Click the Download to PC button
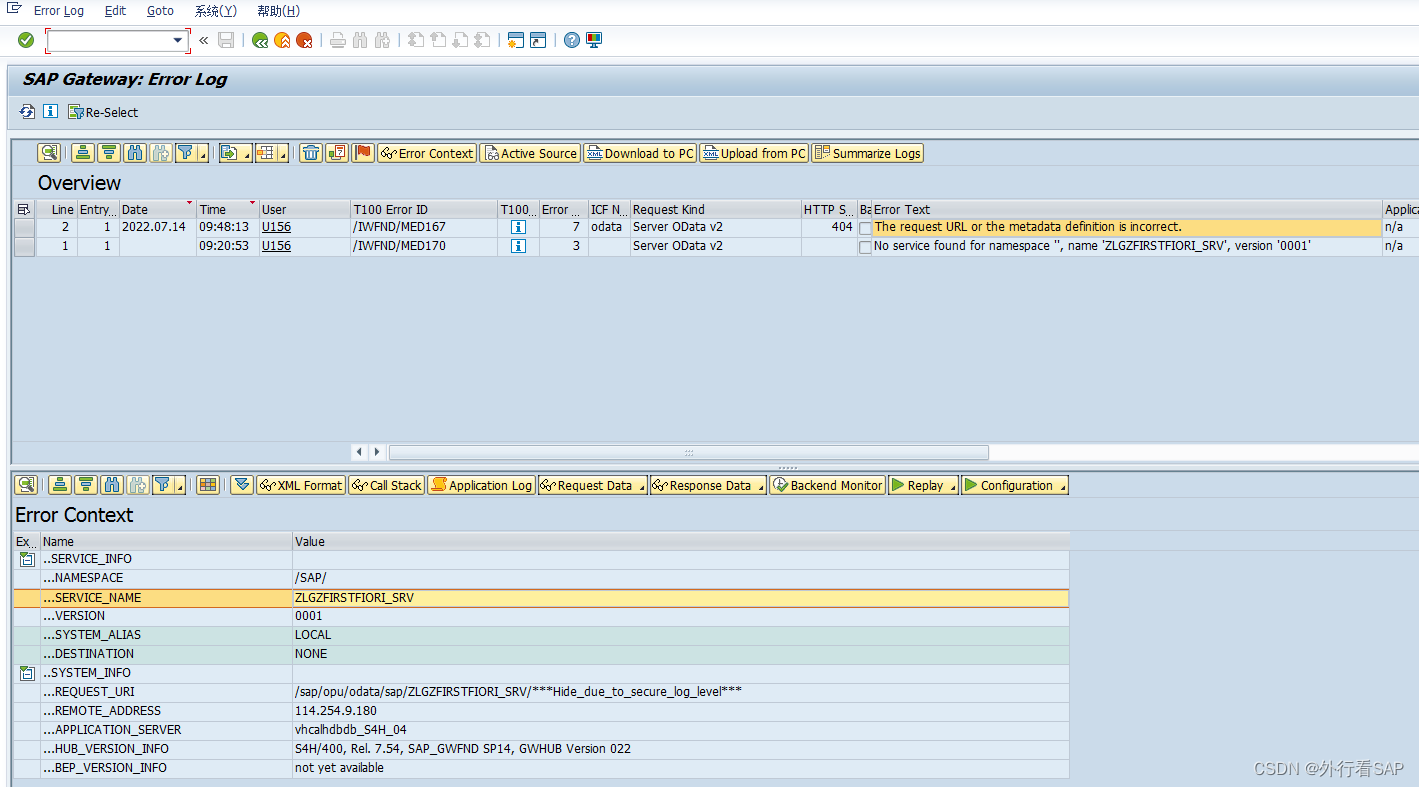1419x787 pixels. [x=640, y=153]
